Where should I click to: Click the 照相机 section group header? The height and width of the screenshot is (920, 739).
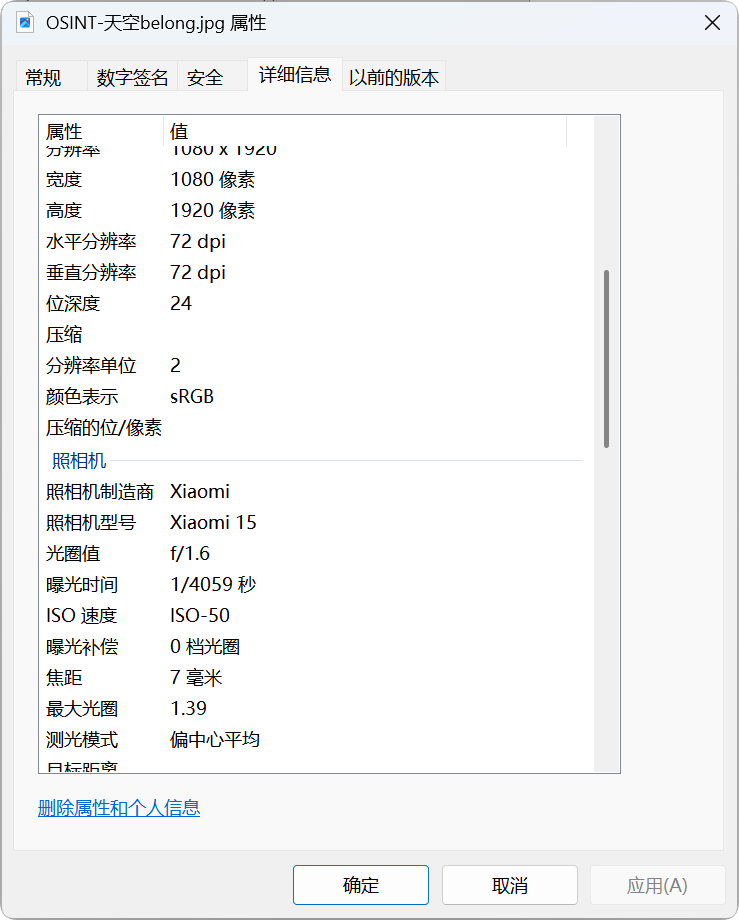[79, 460]
